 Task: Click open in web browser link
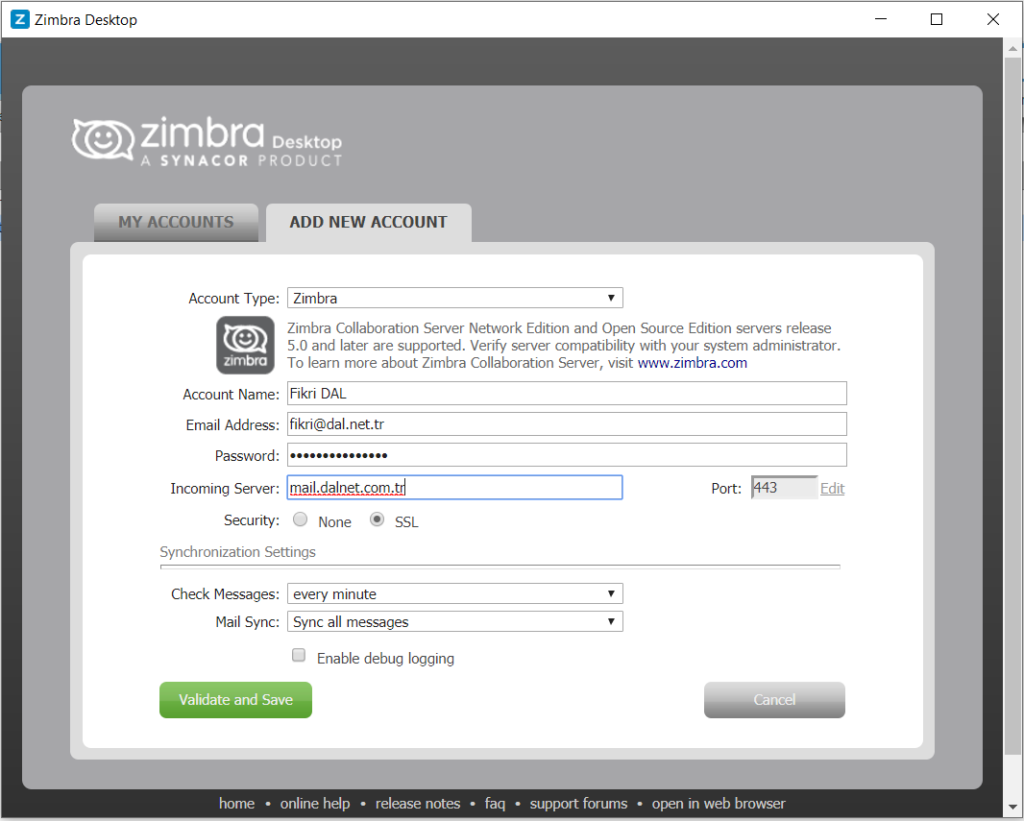coord(718,804)
